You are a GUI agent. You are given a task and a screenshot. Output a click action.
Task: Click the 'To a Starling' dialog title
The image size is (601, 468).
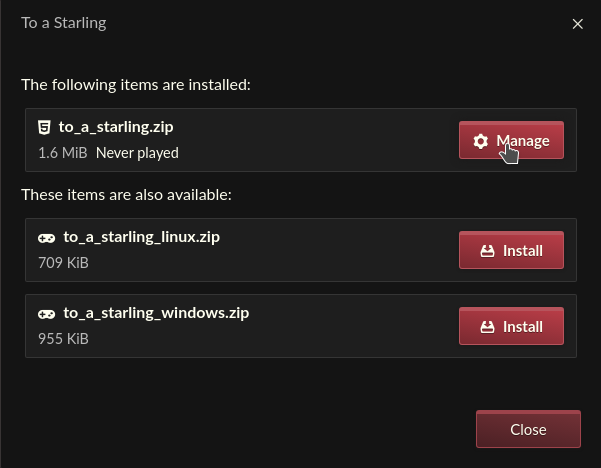[x=64, y=23]
